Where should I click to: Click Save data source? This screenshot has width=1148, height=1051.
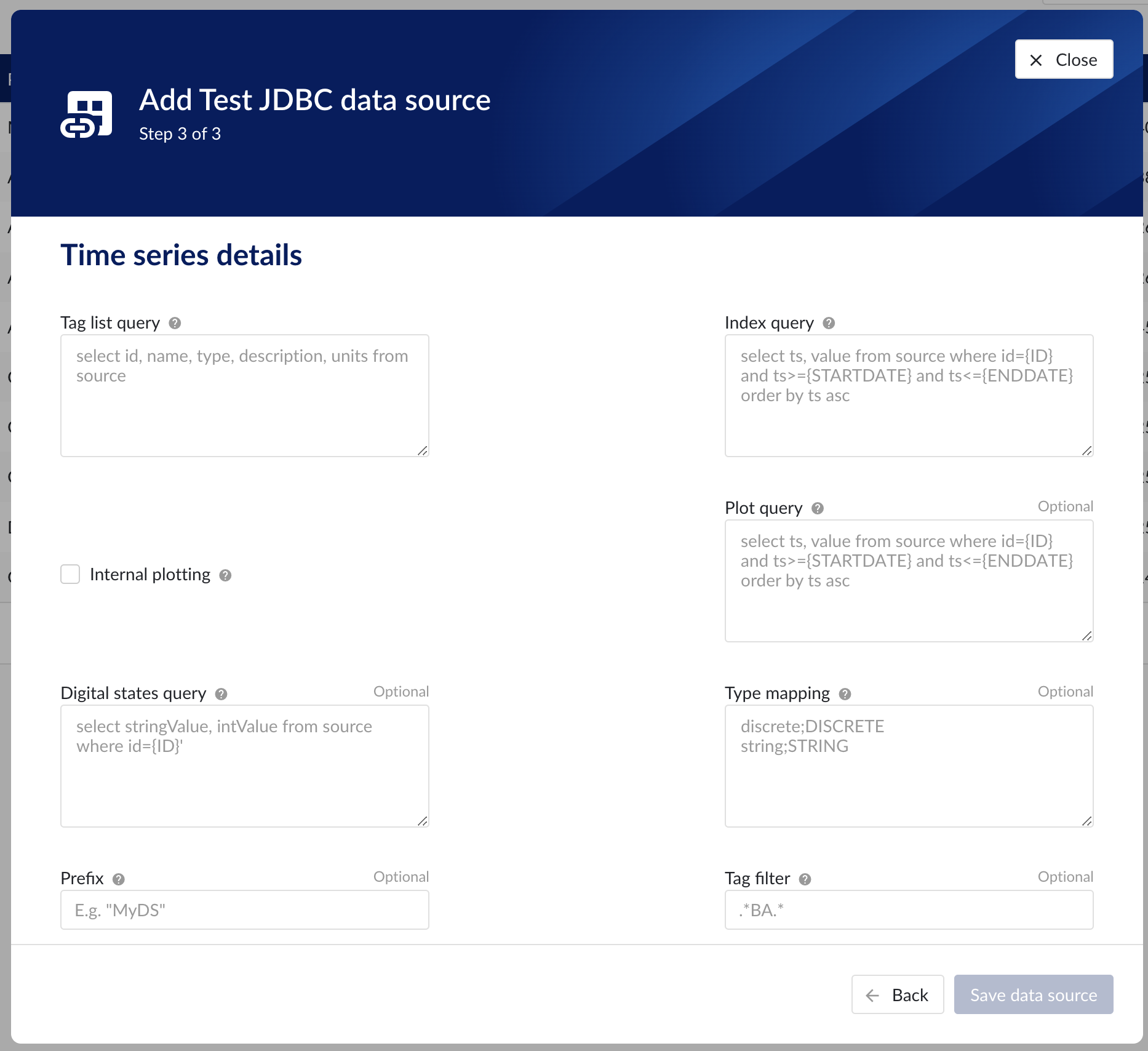pyautogui.click(x=1034, y=994)
